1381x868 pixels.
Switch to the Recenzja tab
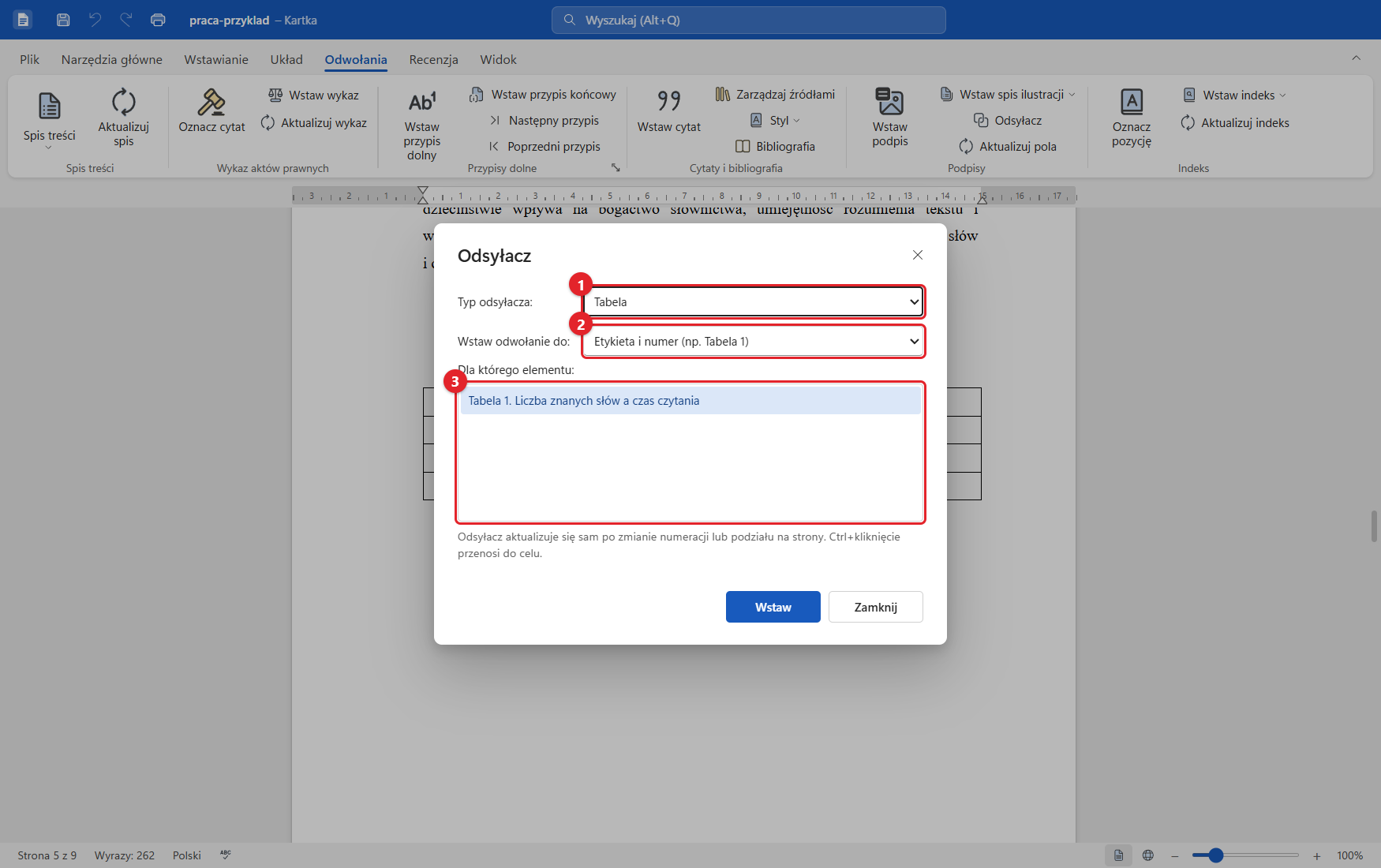pos(433,59)
